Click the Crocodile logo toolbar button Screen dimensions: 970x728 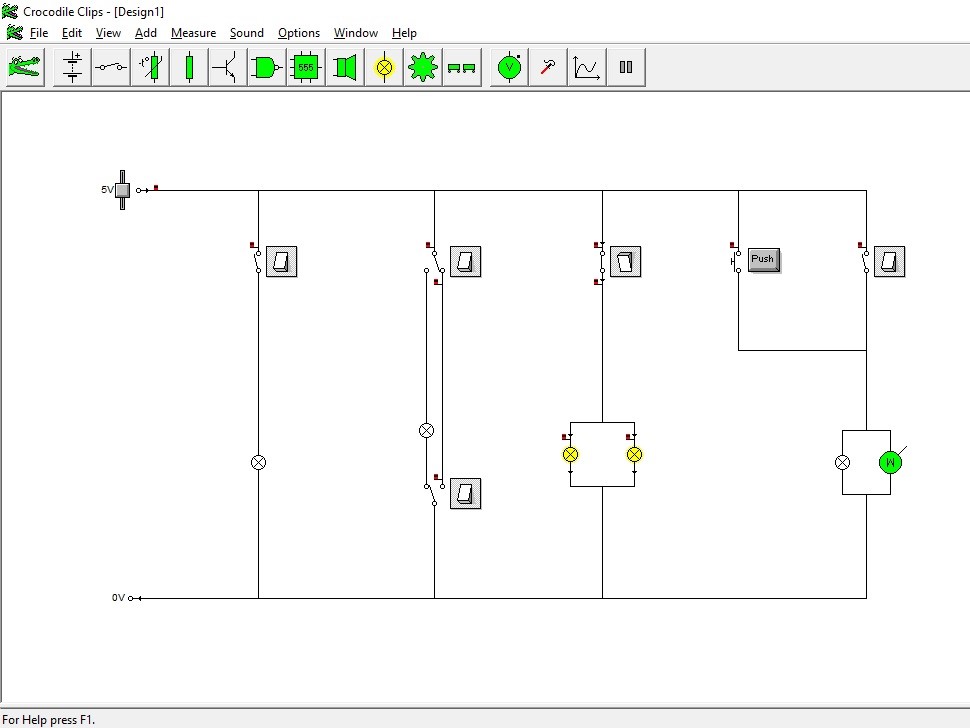(x=25, y=67)
